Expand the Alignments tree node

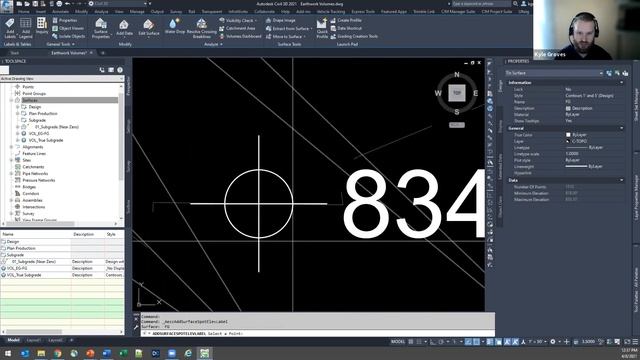(11, 147)
